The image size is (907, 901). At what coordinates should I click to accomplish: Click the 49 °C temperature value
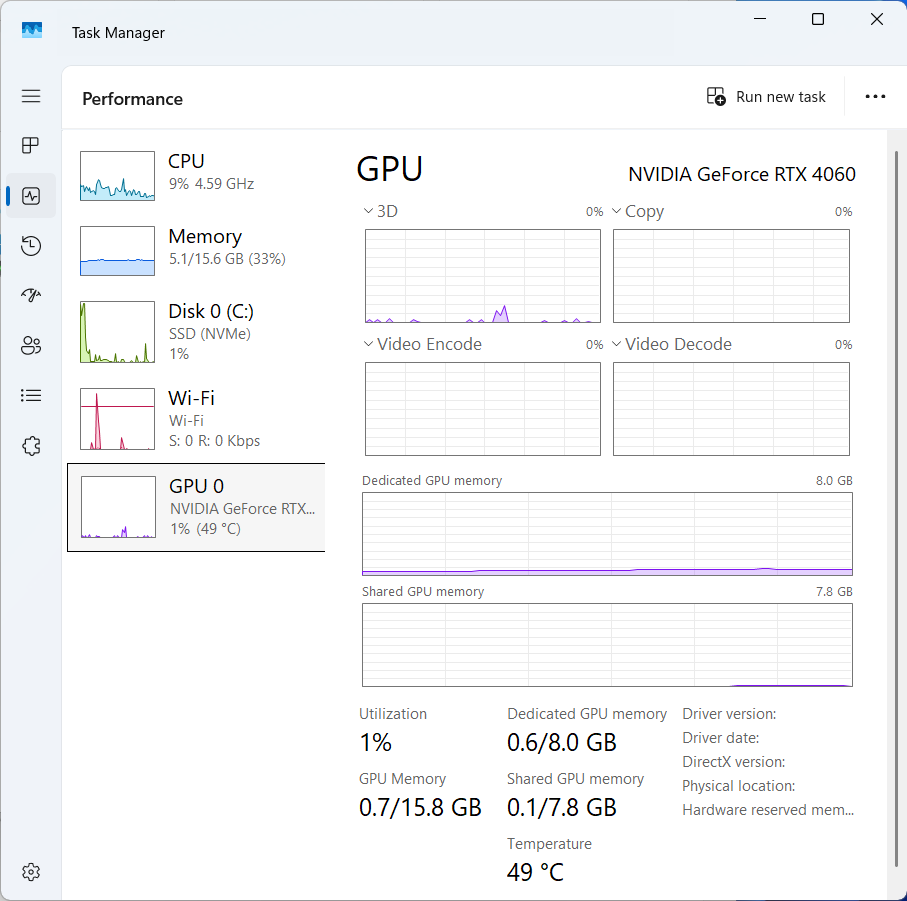[535, 872]
